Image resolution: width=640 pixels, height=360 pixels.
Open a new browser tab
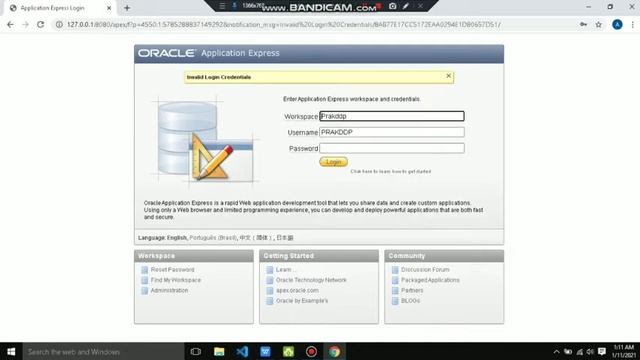(x=127, y=8)
